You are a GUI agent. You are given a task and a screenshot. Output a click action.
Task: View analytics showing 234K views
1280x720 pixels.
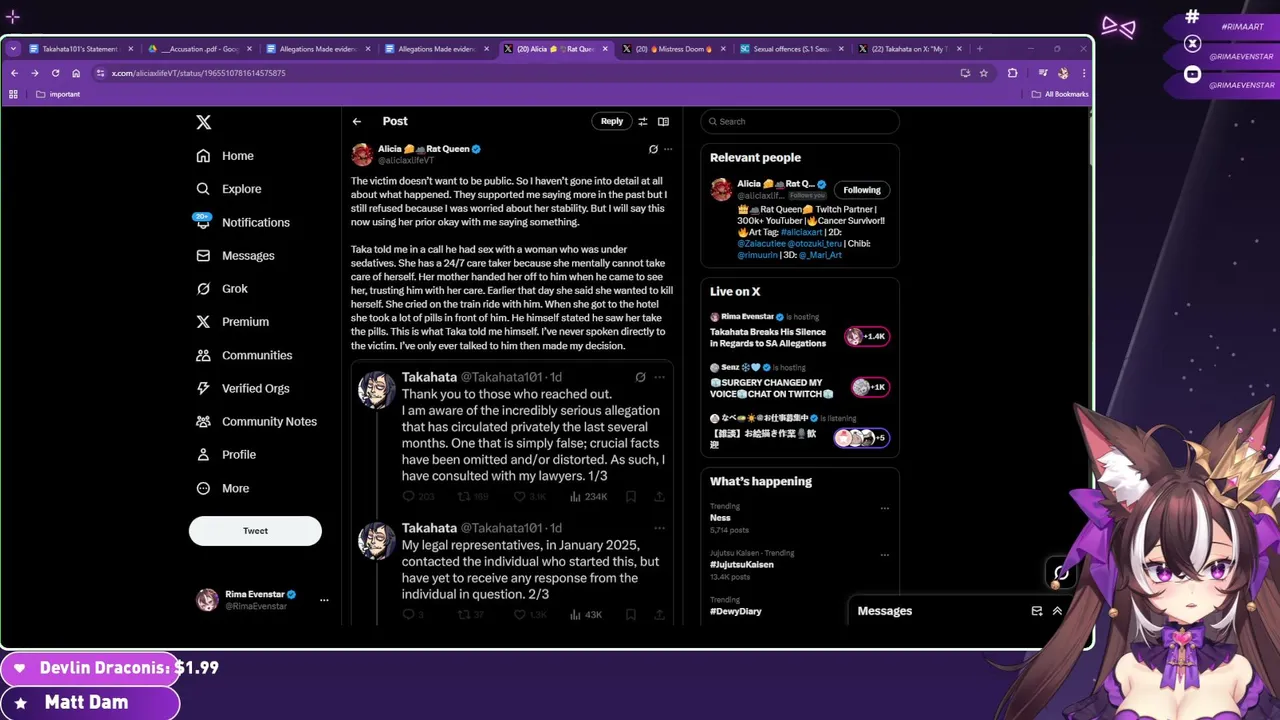[589, 496]
